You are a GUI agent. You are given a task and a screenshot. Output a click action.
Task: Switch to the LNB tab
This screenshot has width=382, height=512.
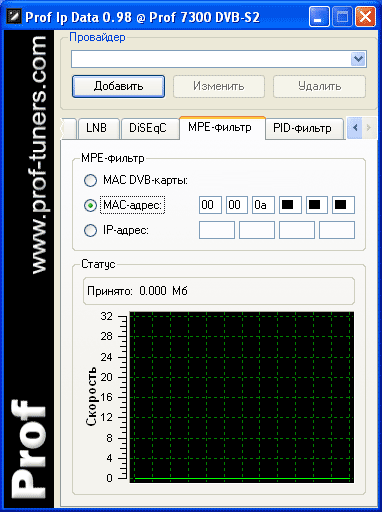pos(98,128)
